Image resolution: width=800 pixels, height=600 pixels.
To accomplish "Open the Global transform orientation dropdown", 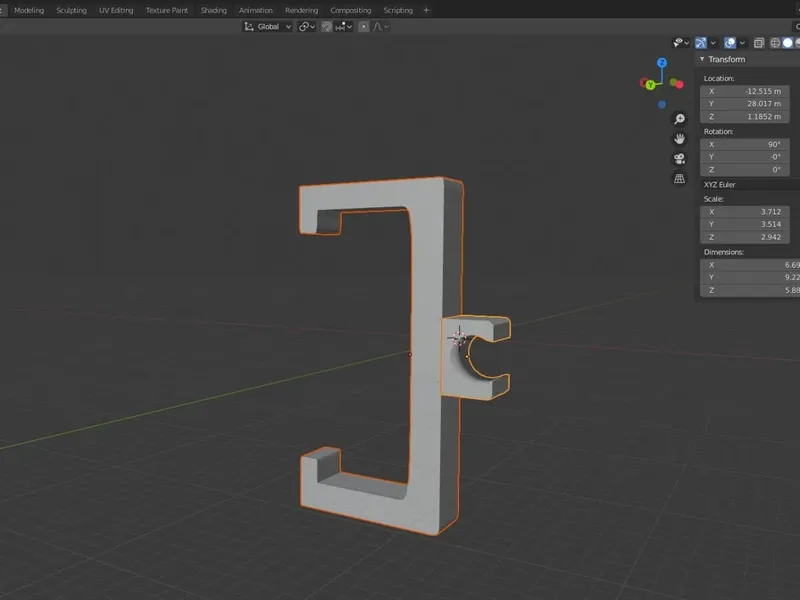I will (267, 27).
